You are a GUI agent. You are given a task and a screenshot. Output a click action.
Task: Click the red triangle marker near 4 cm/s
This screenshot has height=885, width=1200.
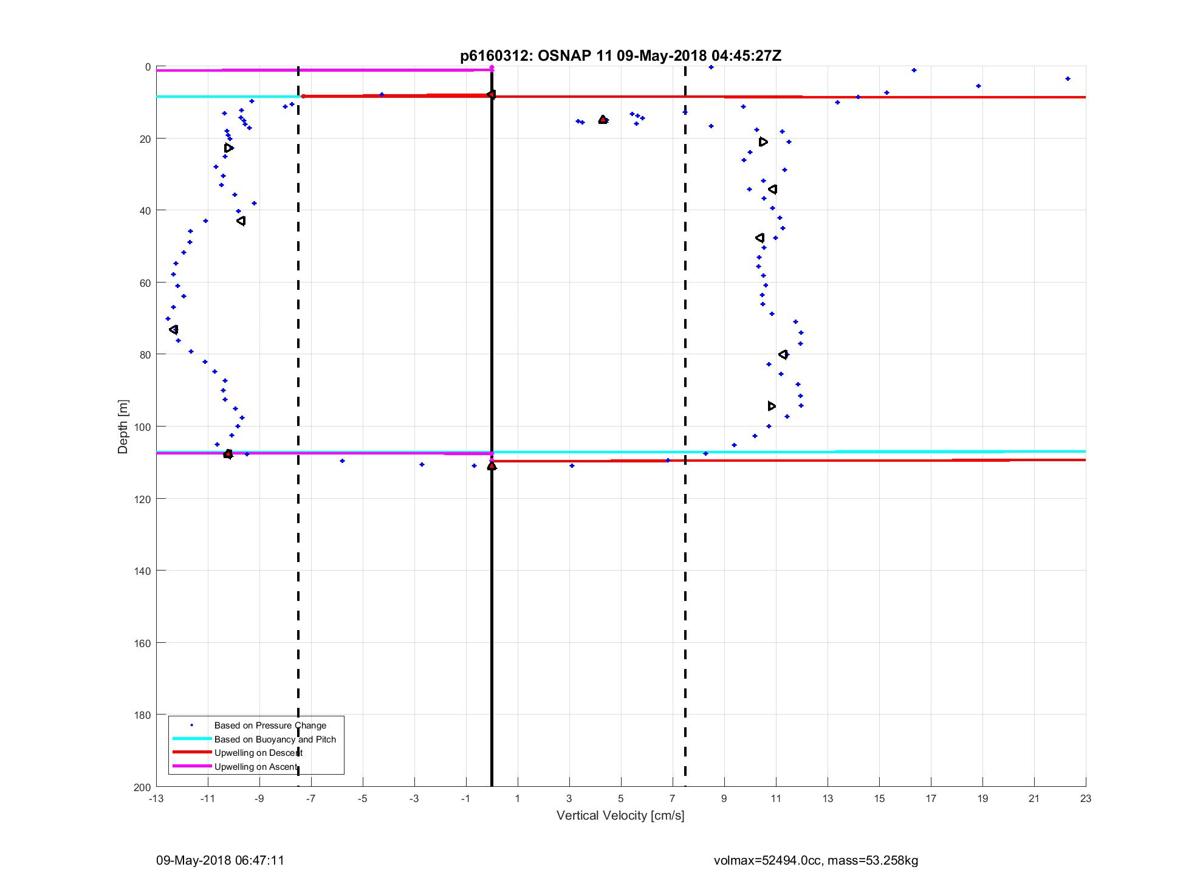pos(603,119)
